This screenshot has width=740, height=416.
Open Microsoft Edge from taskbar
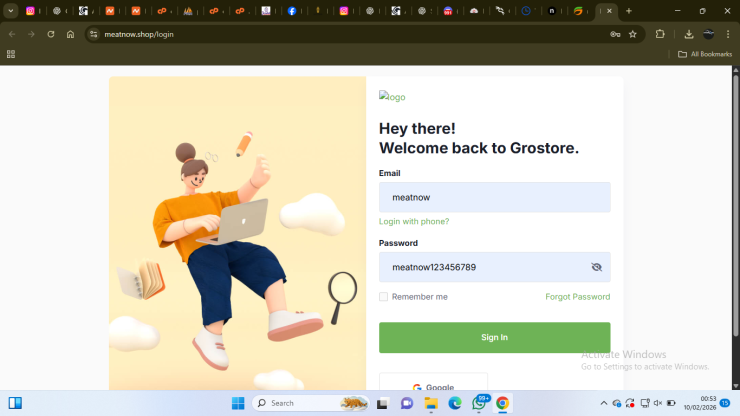click(455, 403)
